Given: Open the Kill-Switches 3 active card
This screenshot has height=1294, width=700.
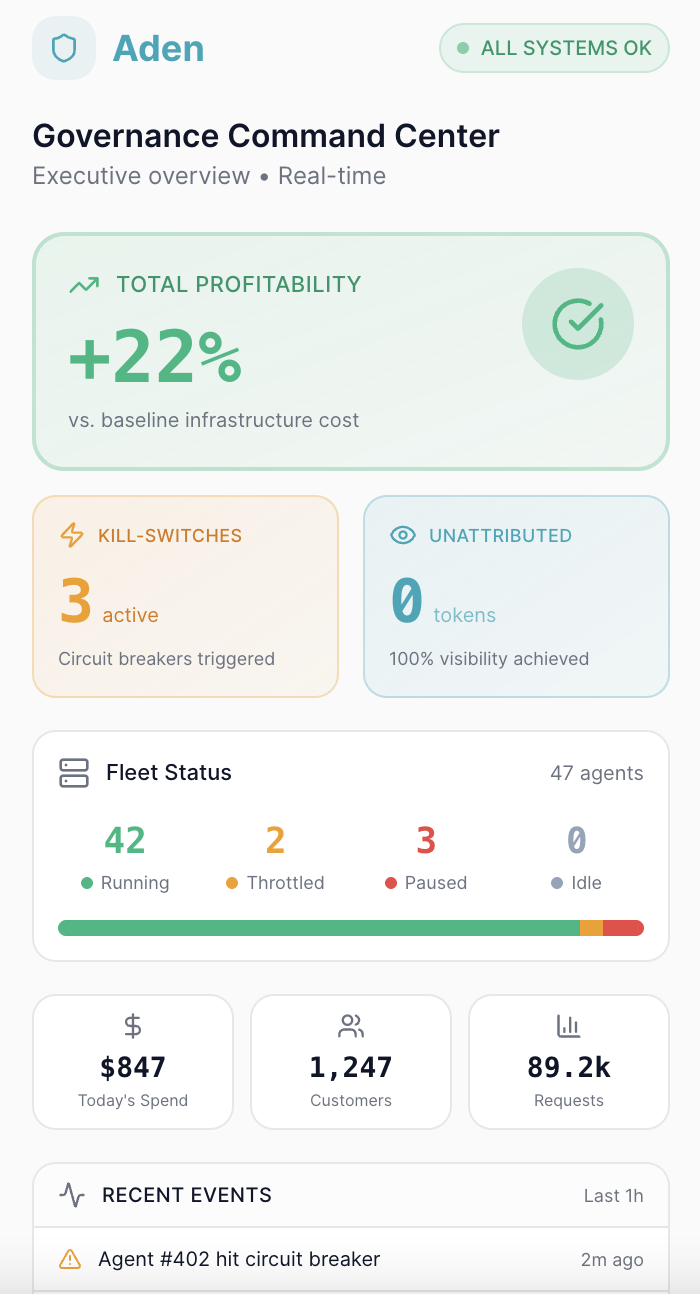Looking at the screenshot, I should (x=186, y=596).
